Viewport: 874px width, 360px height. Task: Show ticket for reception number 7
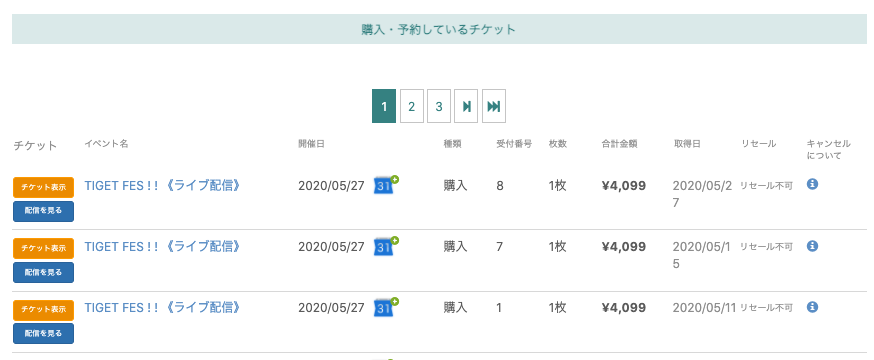[x=43, y=249]
